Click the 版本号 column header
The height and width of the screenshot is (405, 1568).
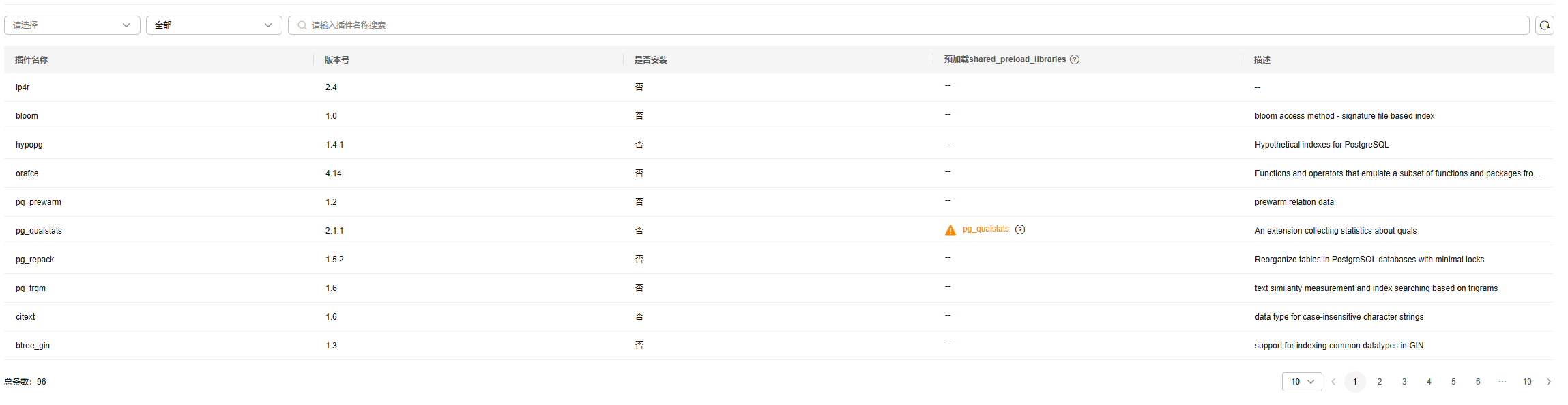[337, 60]
